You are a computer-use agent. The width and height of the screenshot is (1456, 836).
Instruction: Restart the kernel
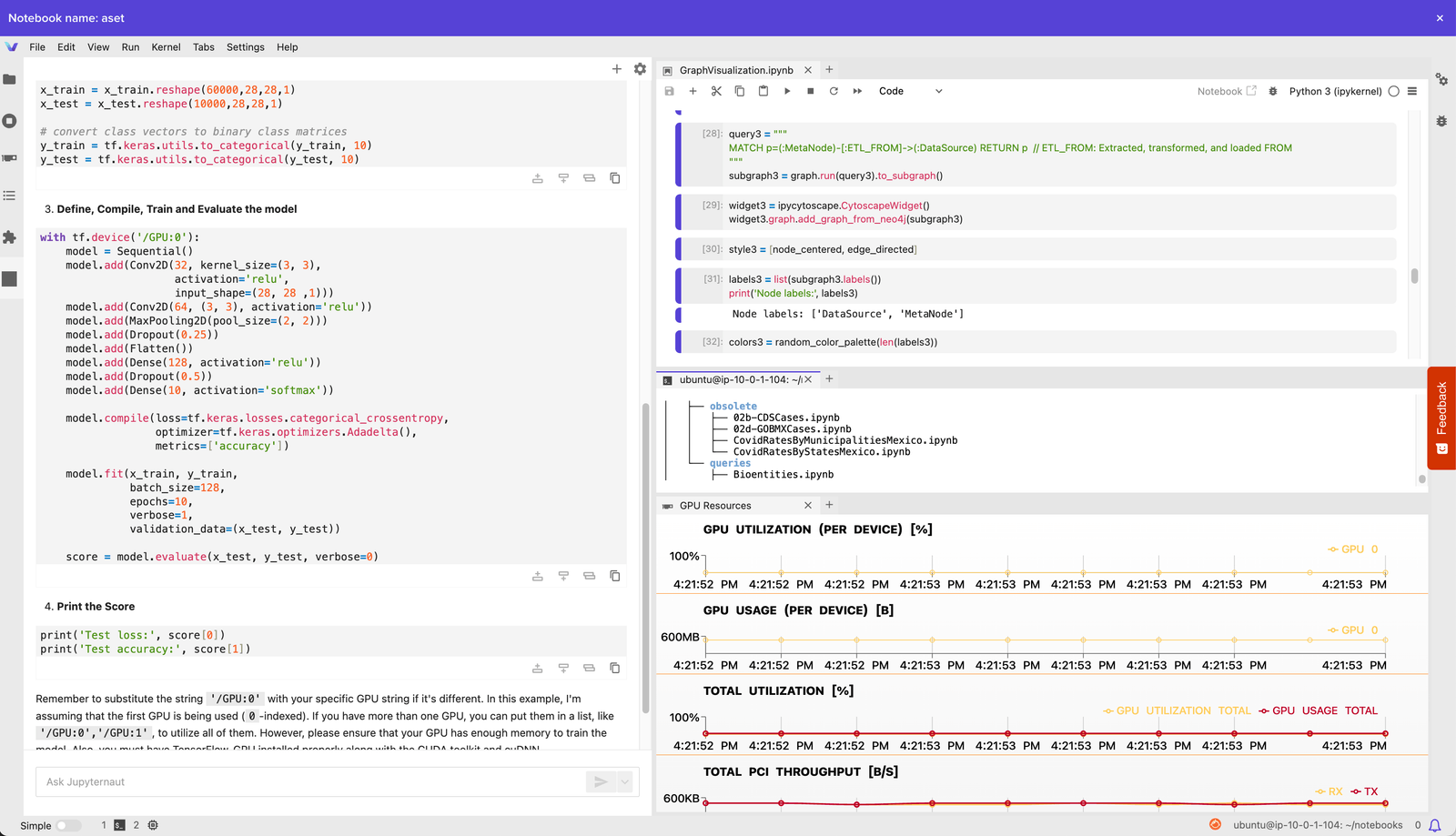pyautogui.click(x=834, y=91)
